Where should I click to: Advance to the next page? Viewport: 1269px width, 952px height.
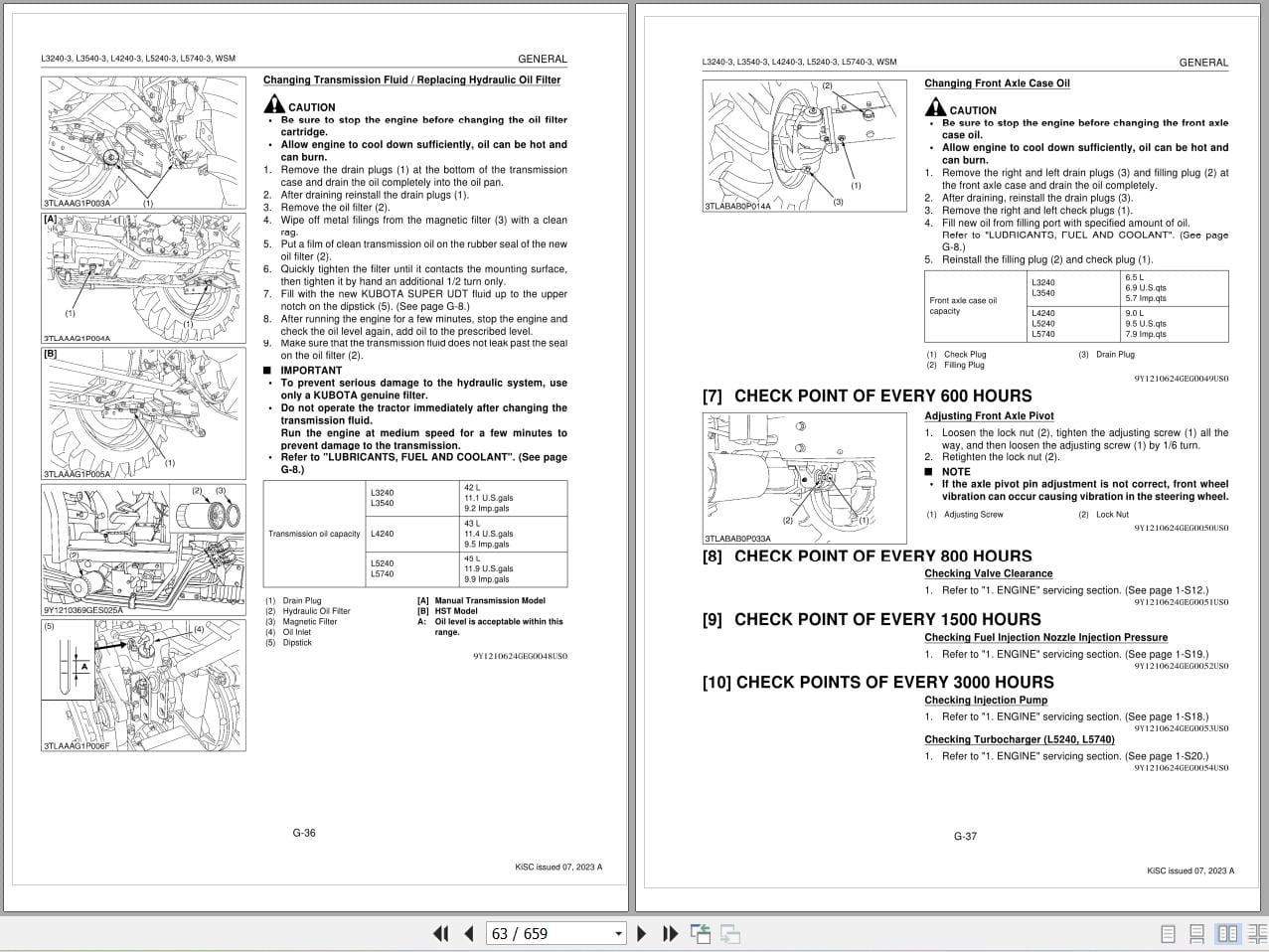click(641, 934)
